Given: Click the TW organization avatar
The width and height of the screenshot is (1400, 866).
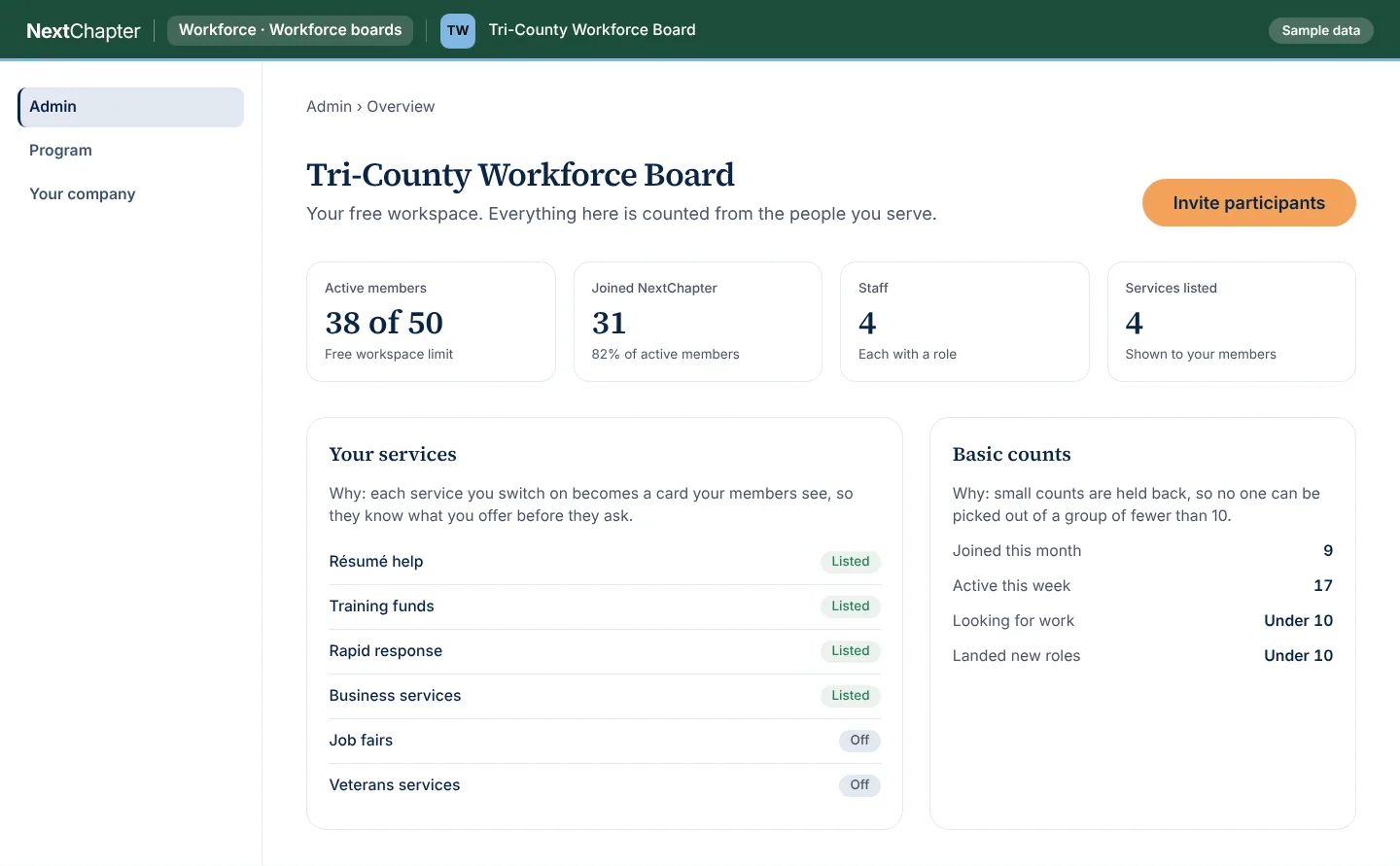Looking at the screenshot, I should coord(458,30).
